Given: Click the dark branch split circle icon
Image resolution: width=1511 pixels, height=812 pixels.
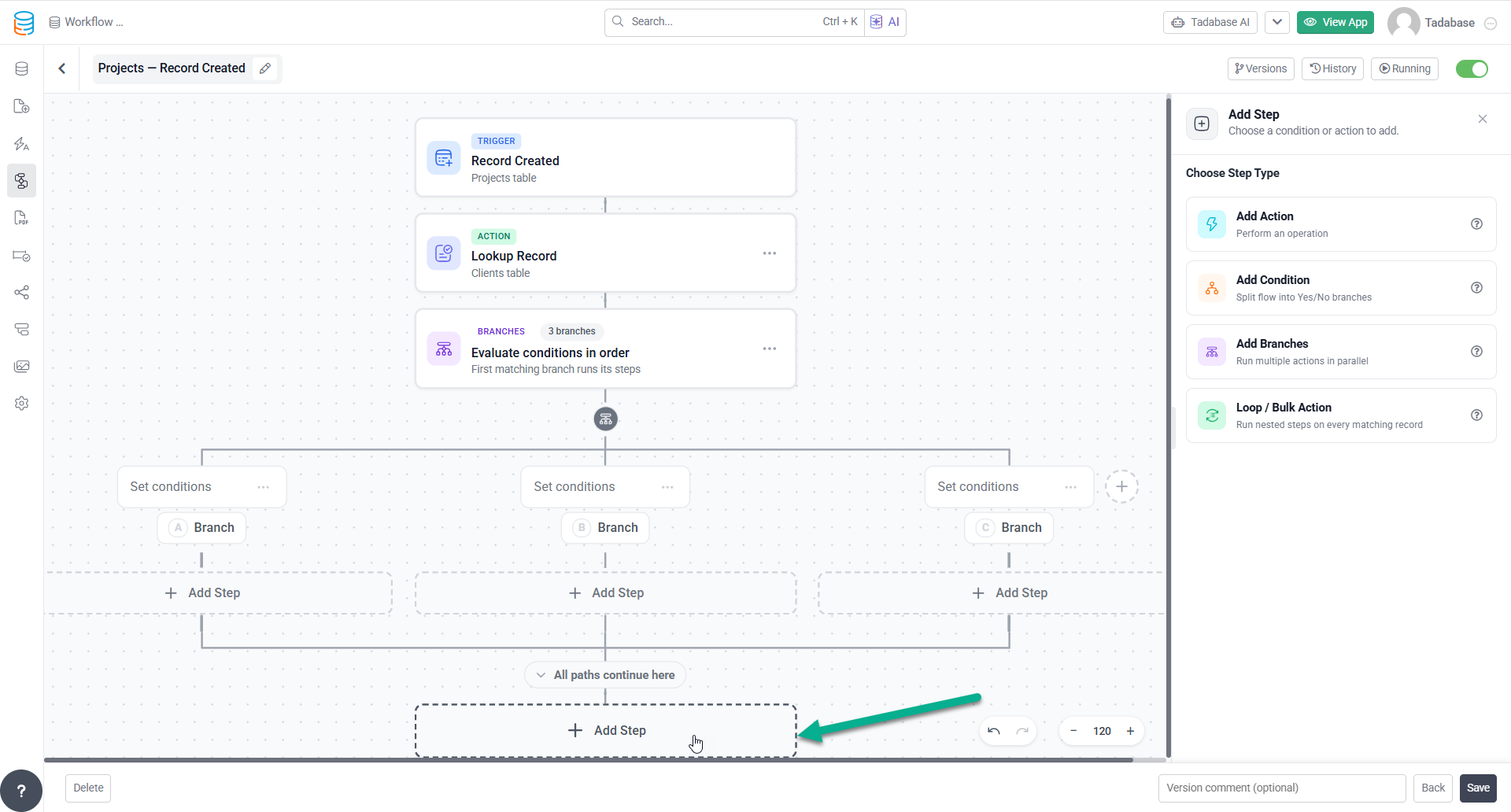Looking at the screenshot, I should pyautogui.click(x=605, y=419).
